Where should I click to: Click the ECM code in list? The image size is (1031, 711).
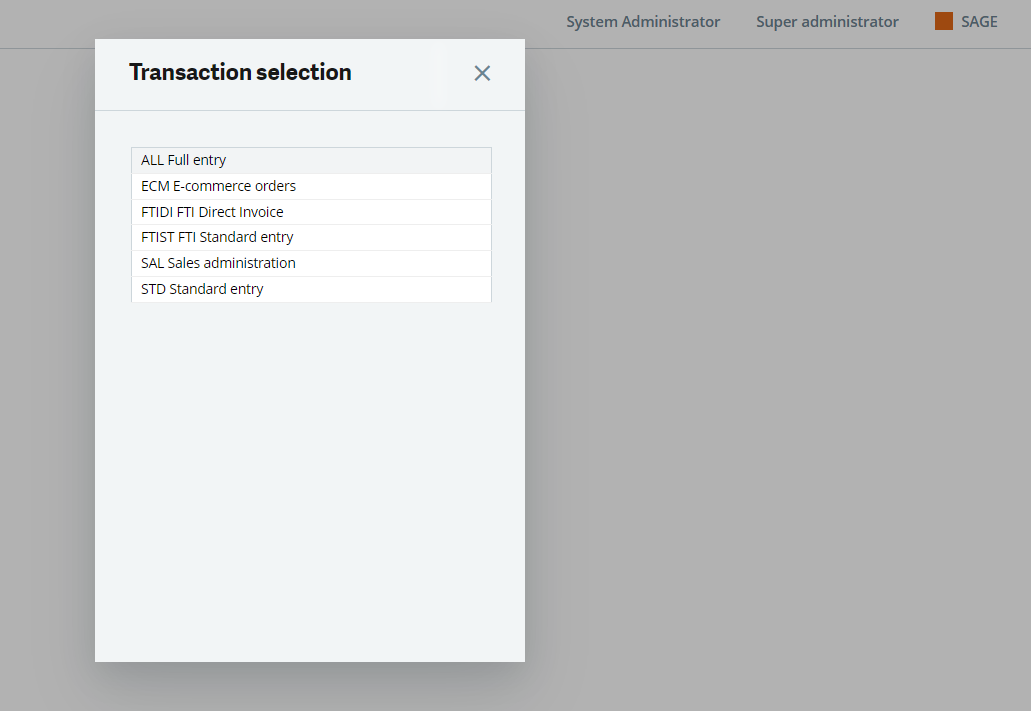point(155,186)
